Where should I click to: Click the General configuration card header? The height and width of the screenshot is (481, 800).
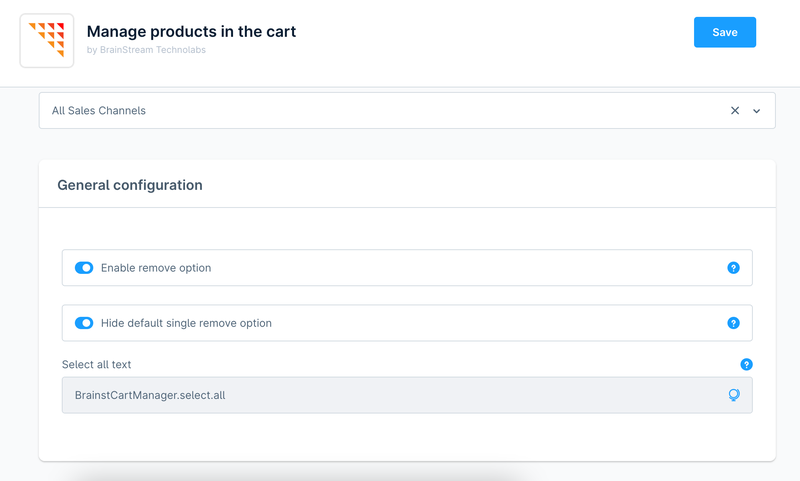tap(130, 185)
